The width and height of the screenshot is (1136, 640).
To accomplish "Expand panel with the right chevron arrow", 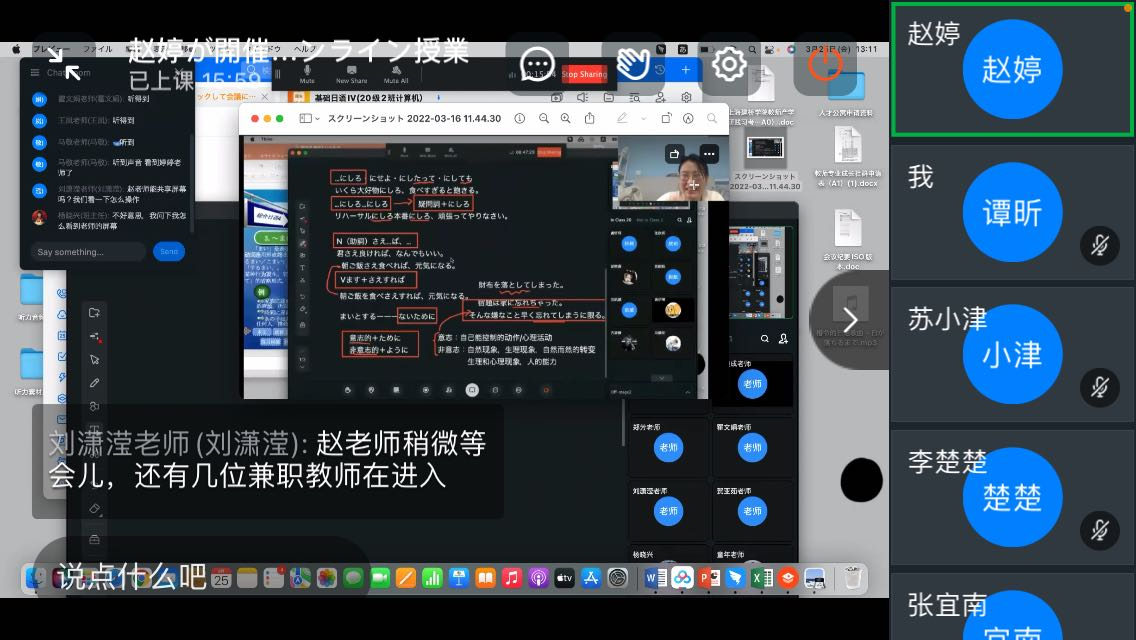I will click(x=850, y=320).
